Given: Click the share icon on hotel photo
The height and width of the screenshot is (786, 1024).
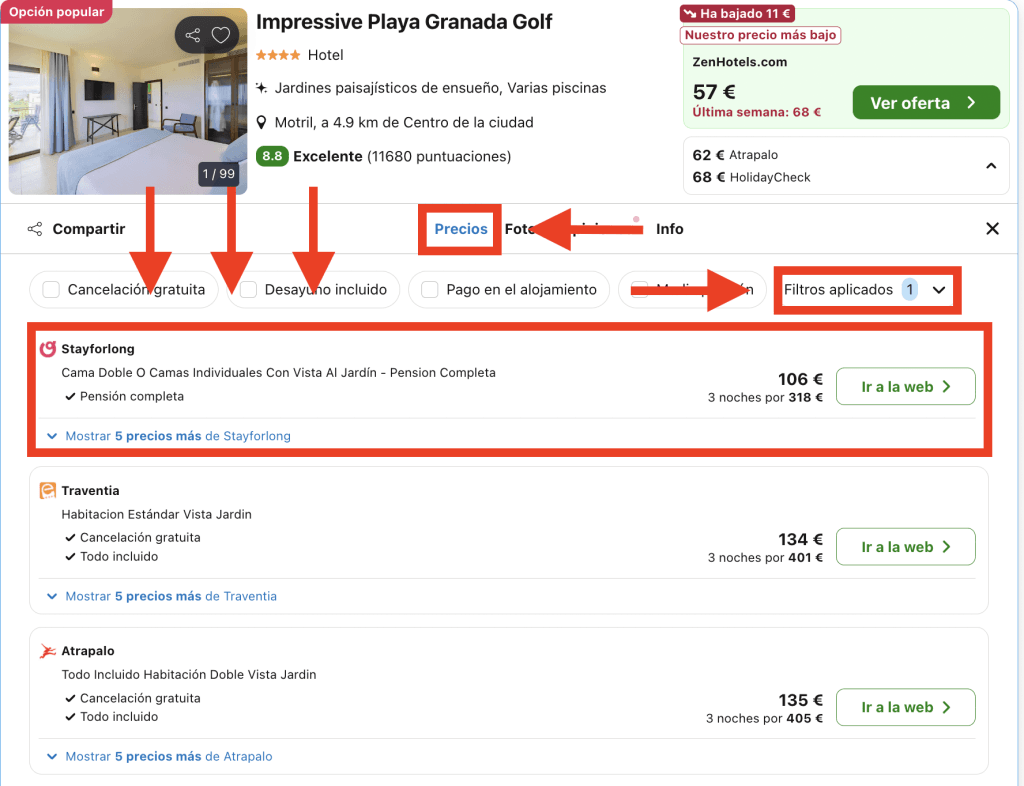Looking at the screenshot, I should (x=192, y=36).
